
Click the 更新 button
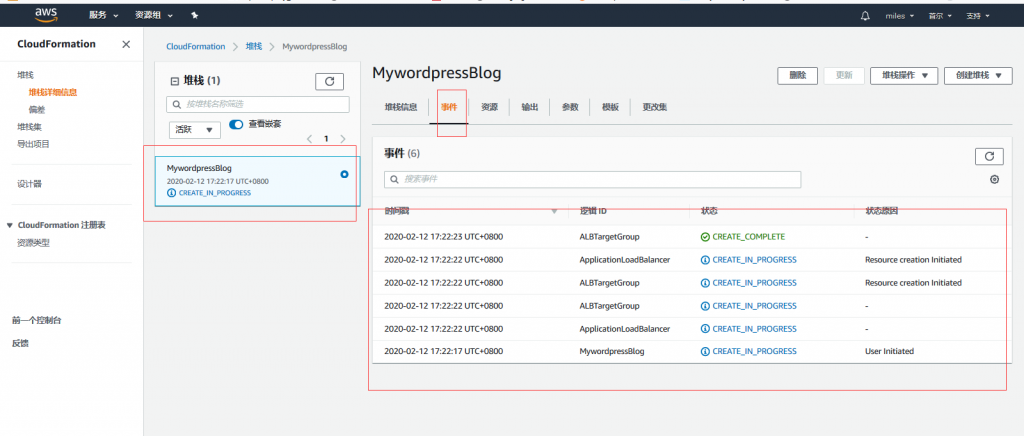tap(844, 76)
